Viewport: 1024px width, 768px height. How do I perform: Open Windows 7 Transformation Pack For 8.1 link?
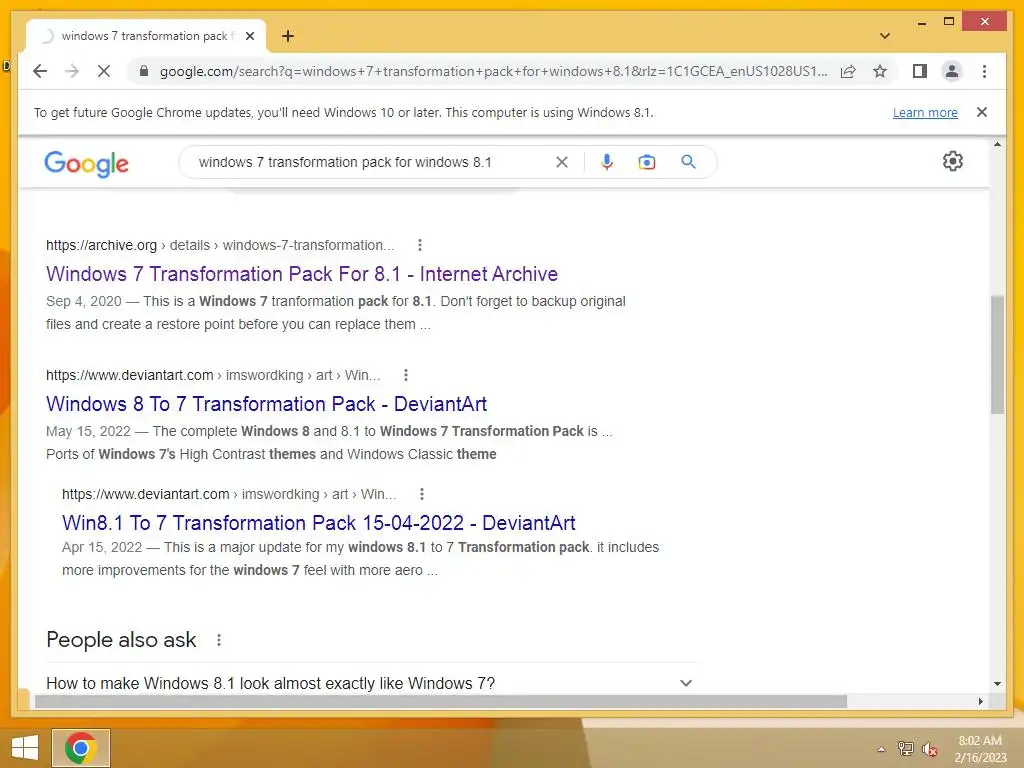click(302, 274)
